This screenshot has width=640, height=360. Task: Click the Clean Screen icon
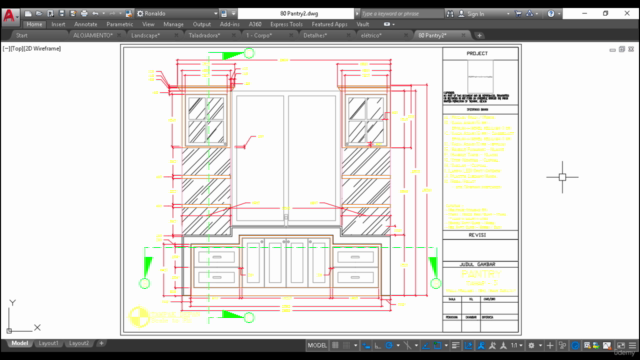620,345
